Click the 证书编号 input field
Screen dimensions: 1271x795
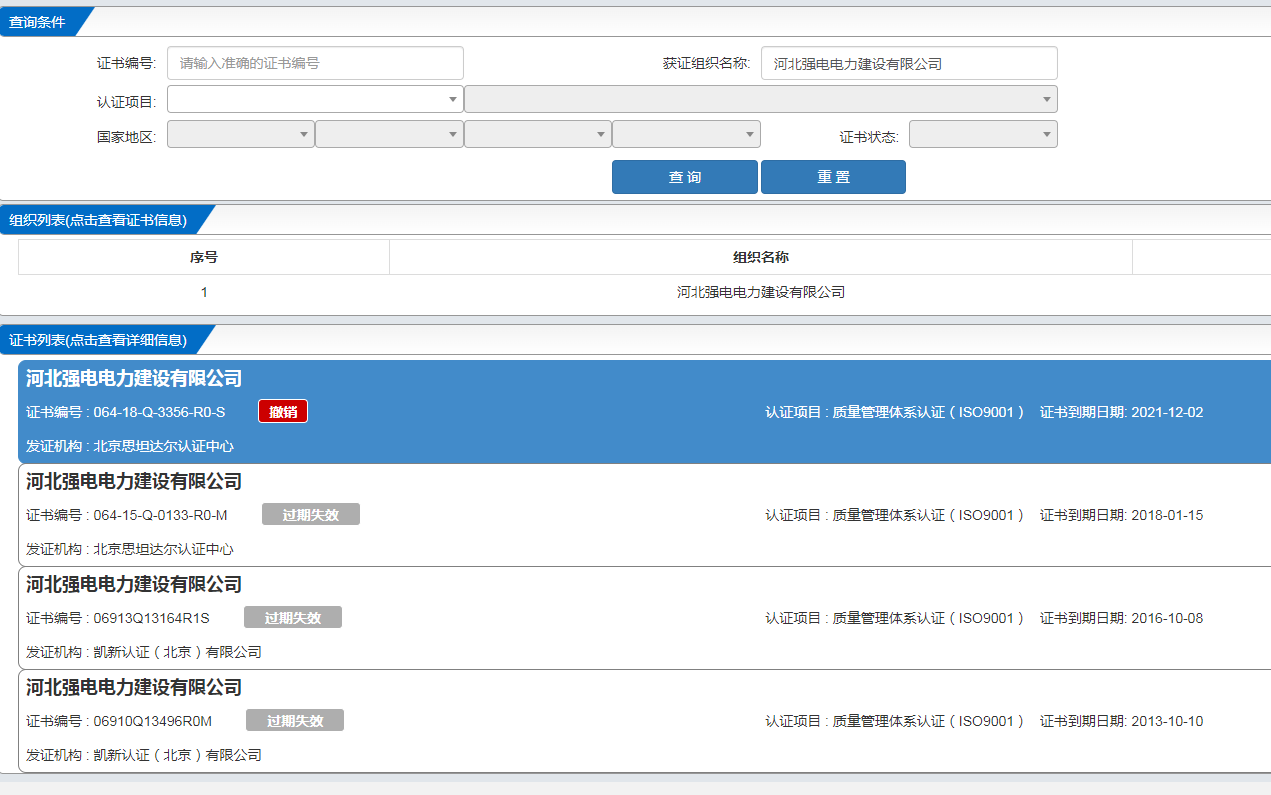click(315, 63)
